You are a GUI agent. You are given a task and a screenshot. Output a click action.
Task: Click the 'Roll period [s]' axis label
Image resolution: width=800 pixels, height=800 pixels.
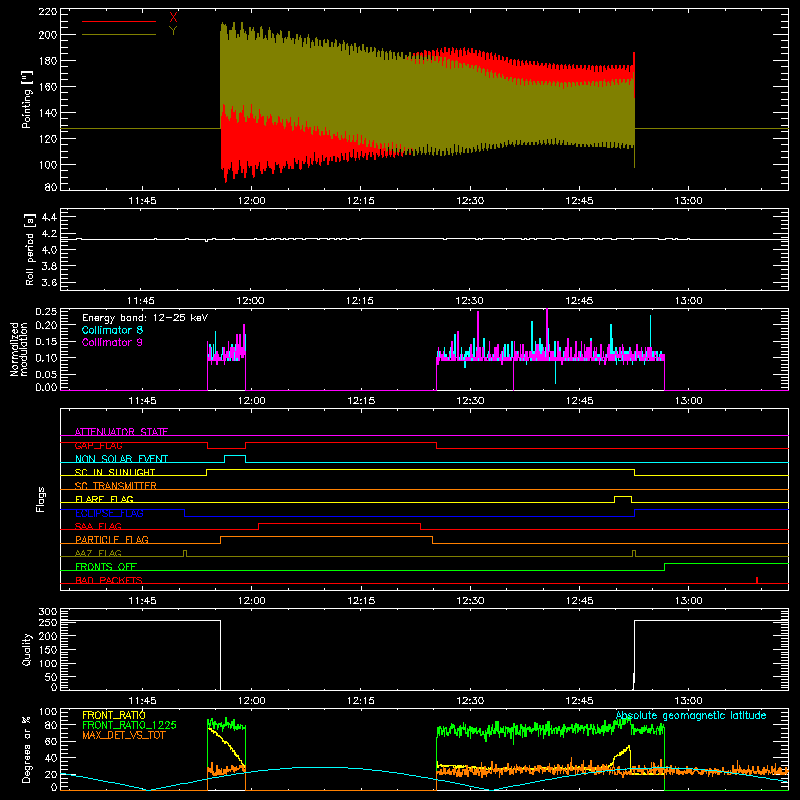pyautogui.click(x=30, y=249)
